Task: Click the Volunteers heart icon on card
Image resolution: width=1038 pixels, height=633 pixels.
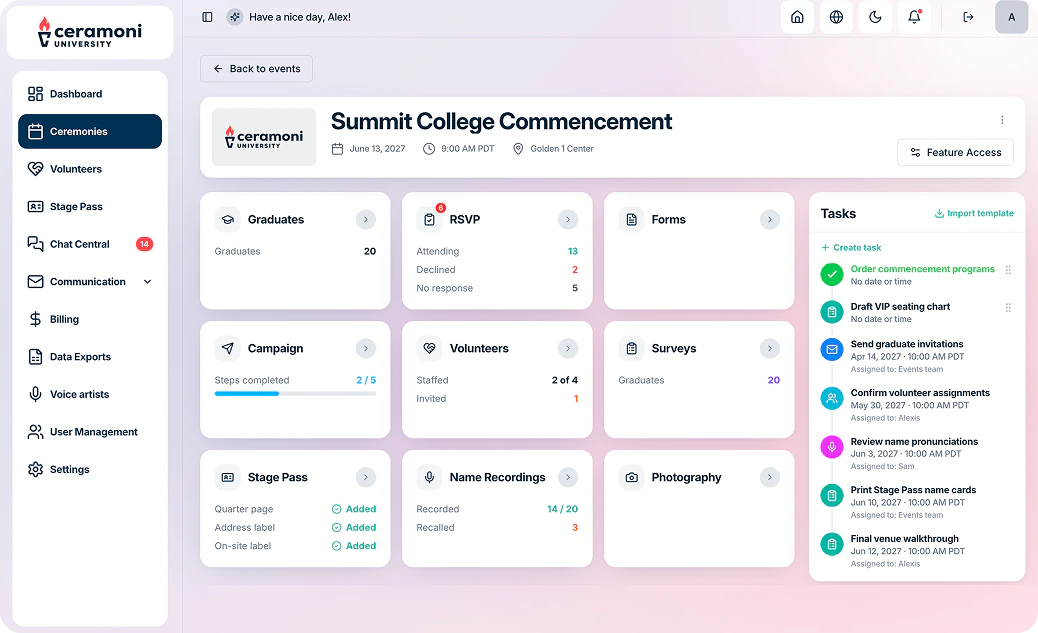Action: (x=430, y=348)
